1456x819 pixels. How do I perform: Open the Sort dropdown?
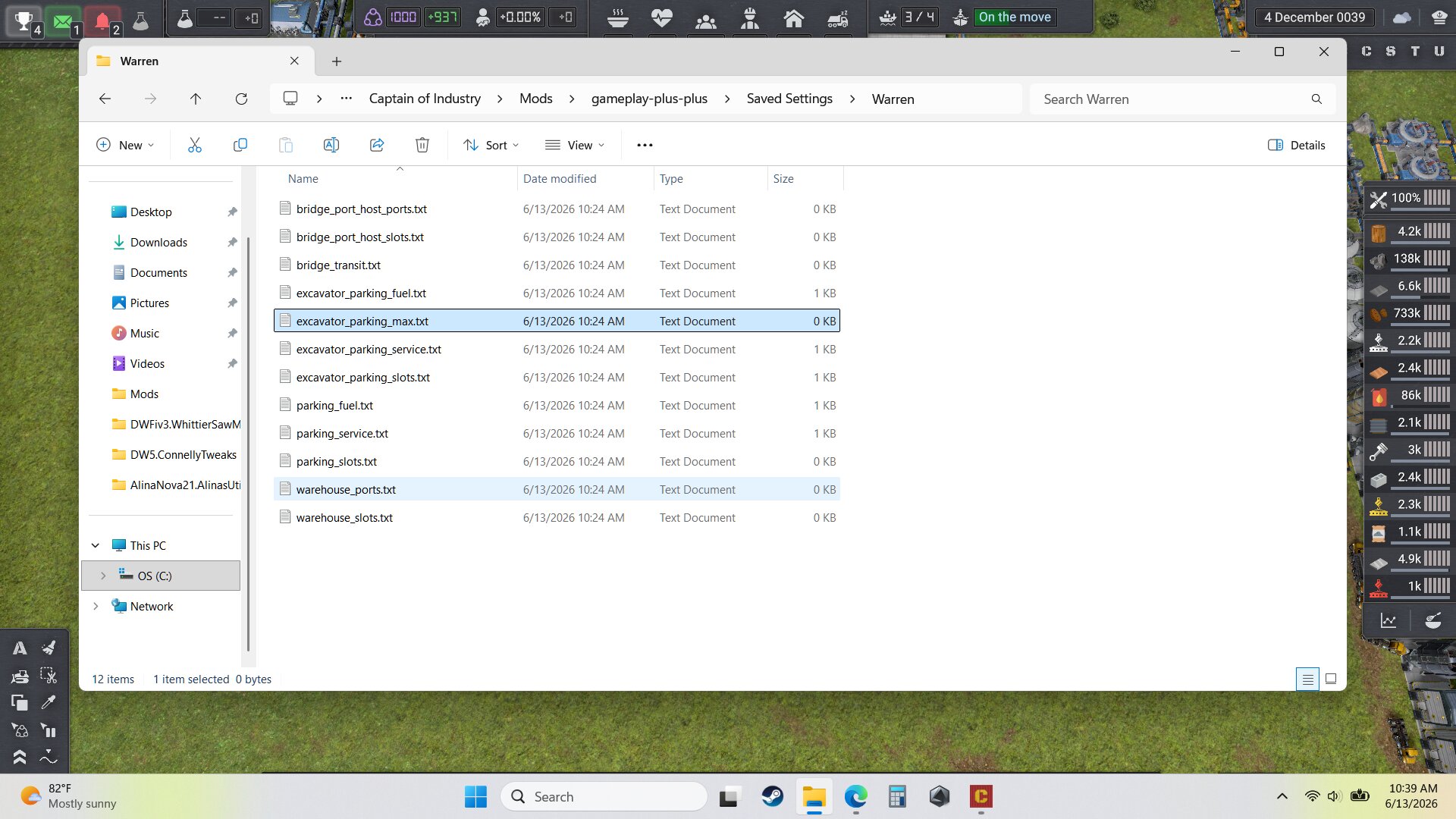491,145
